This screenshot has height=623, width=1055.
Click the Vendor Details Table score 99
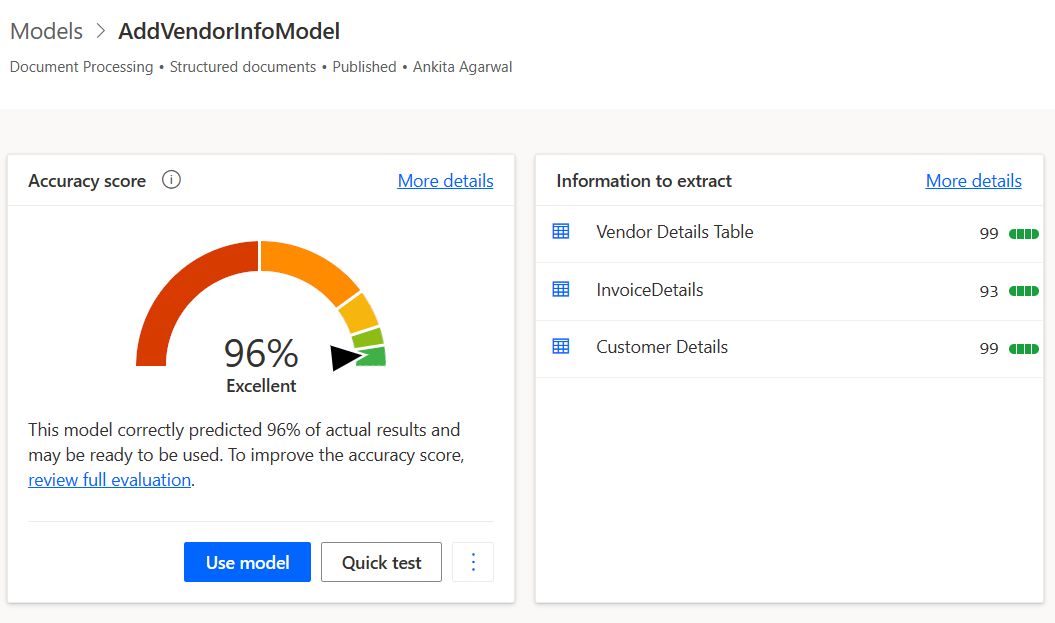point(988,233)
